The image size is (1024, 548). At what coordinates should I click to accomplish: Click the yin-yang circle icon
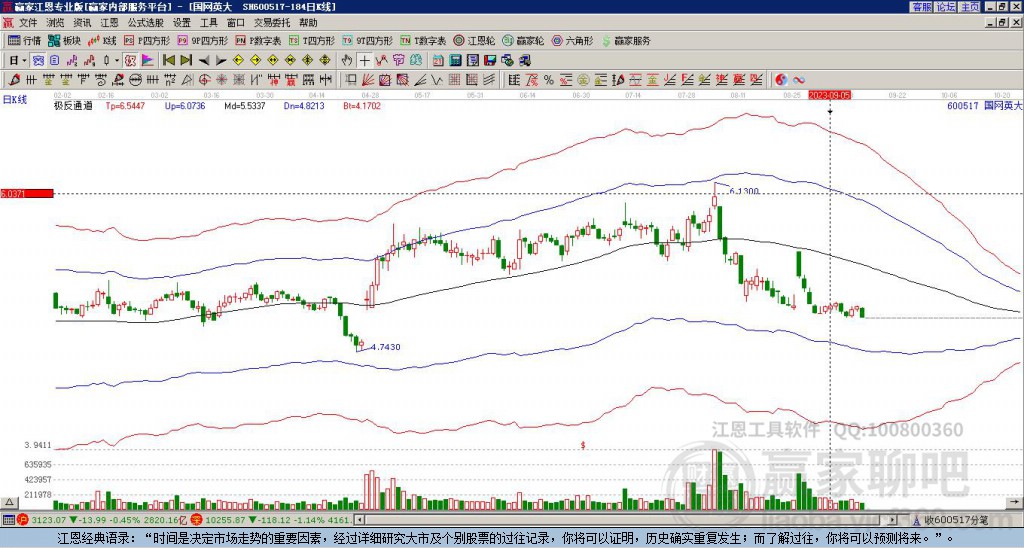click(x=781, y=80)
